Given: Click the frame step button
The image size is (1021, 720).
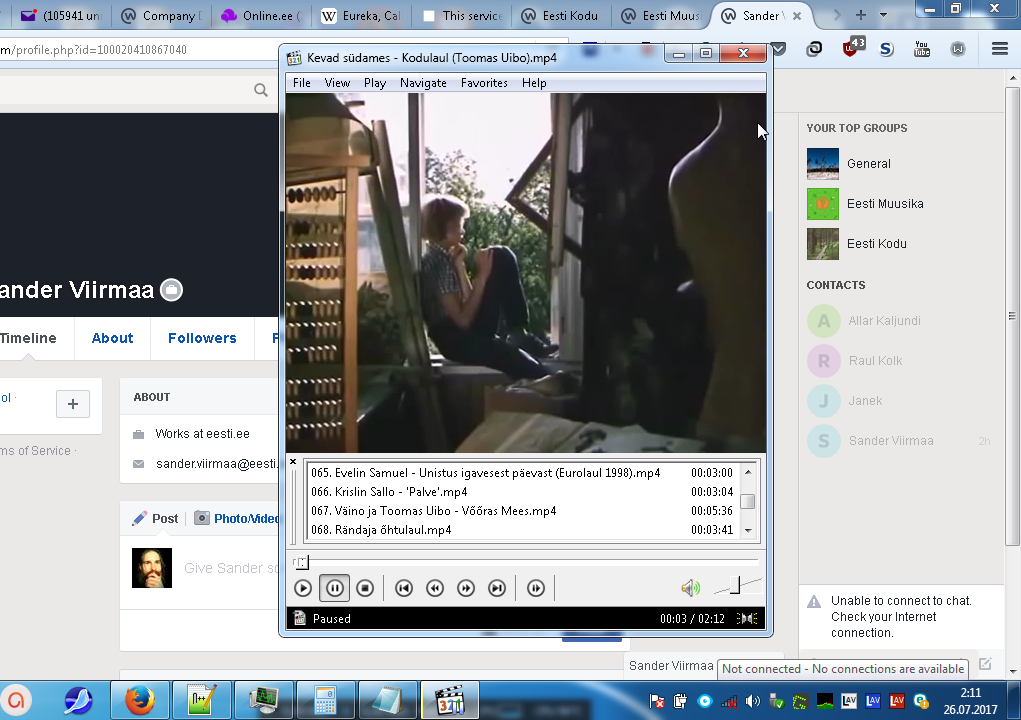Looking at the screenshot, I should 536,588.
